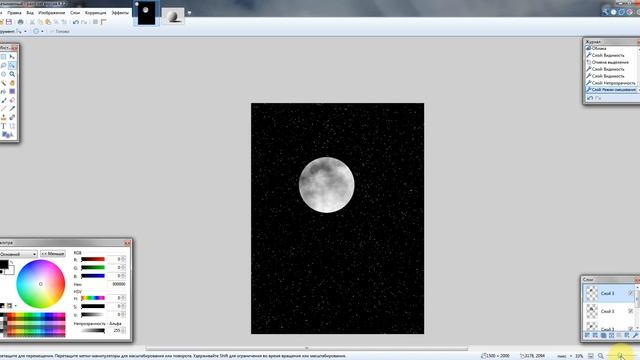
Task: Select the Move Selection tool
Action: 12,65
